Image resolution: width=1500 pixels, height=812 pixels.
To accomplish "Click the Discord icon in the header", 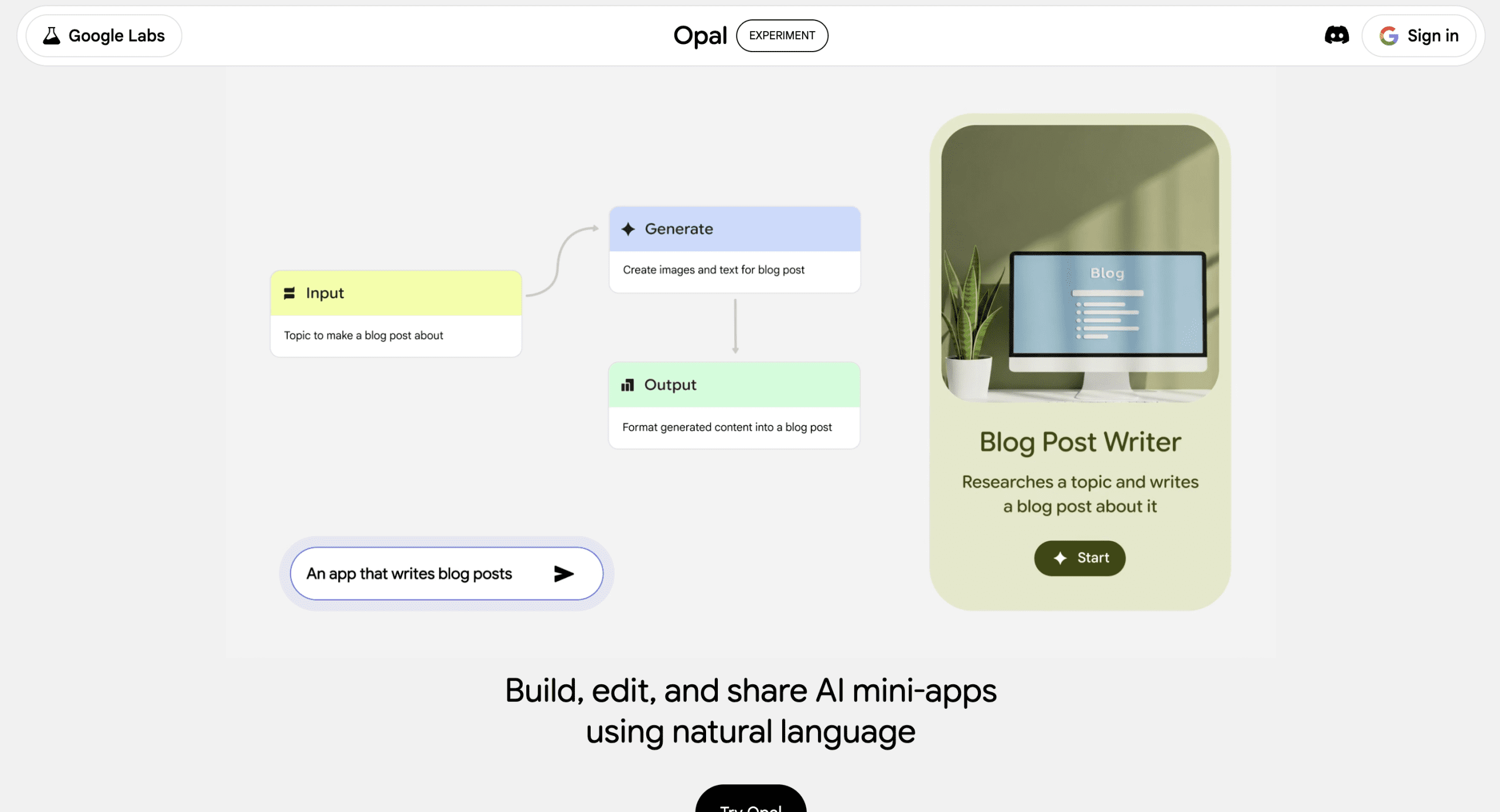I will click(x=1337, y=35).
